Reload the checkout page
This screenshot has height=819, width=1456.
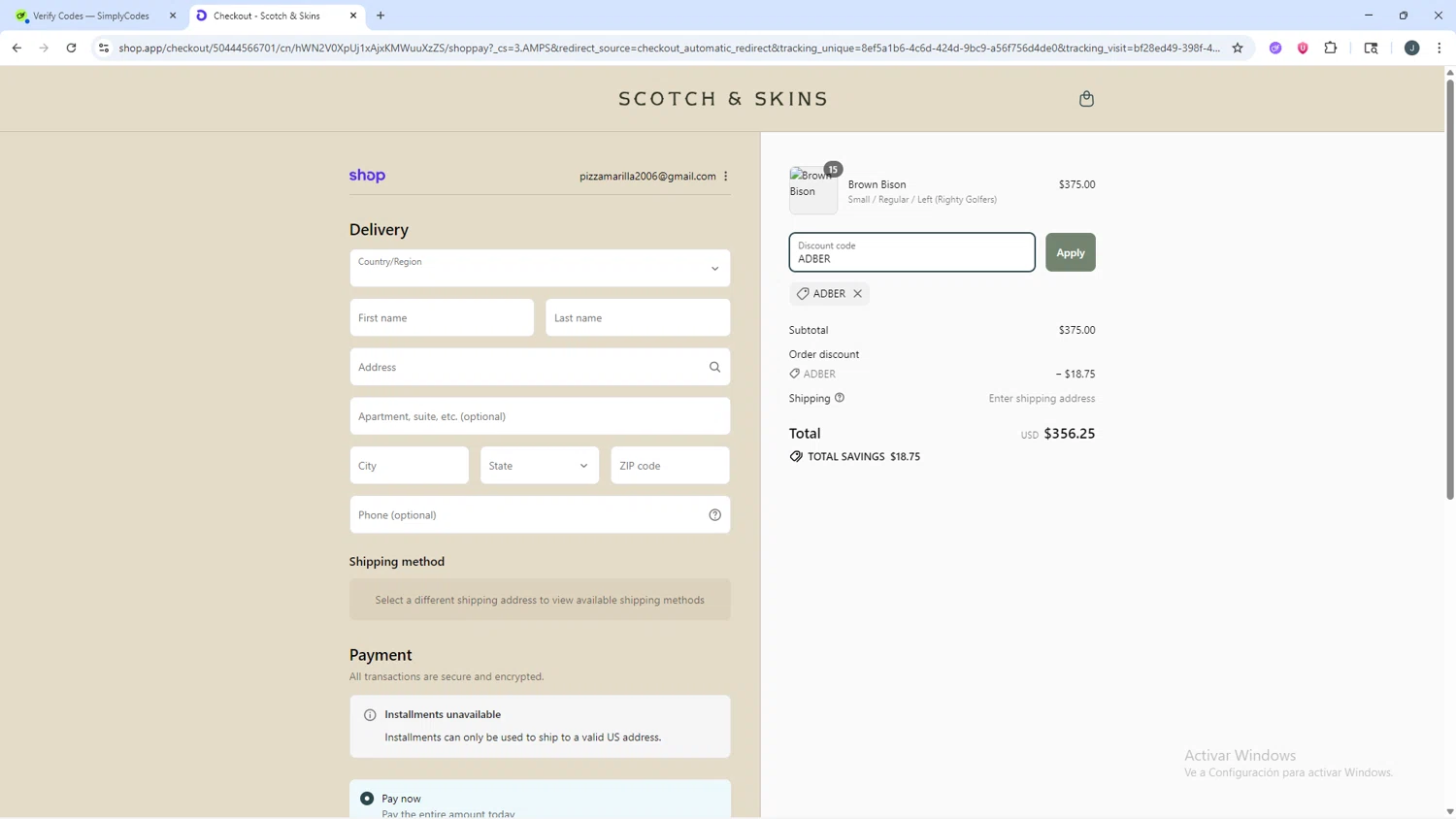[71, 48]
